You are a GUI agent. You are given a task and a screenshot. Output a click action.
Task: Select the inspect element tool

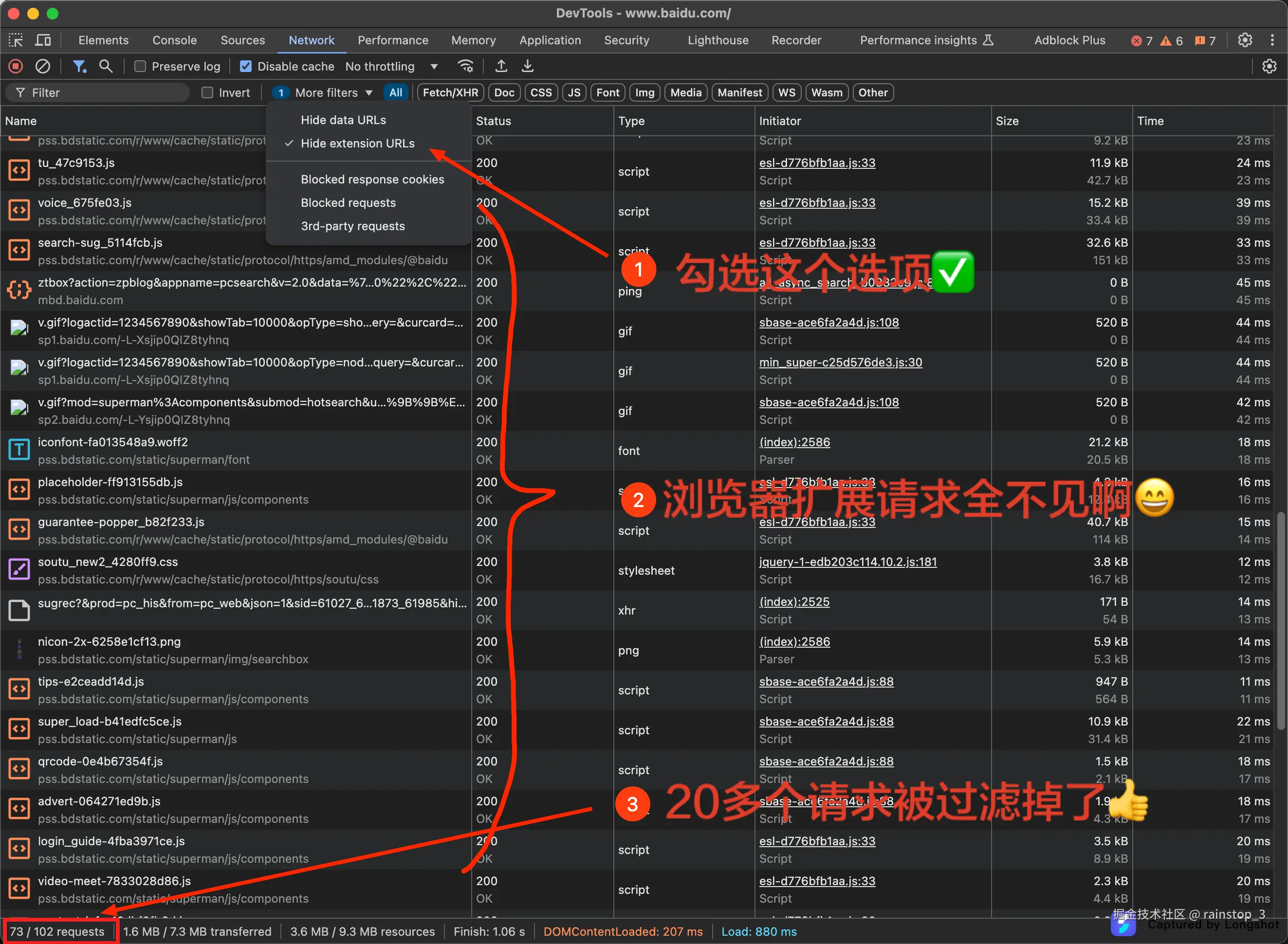tap(16, 40)
